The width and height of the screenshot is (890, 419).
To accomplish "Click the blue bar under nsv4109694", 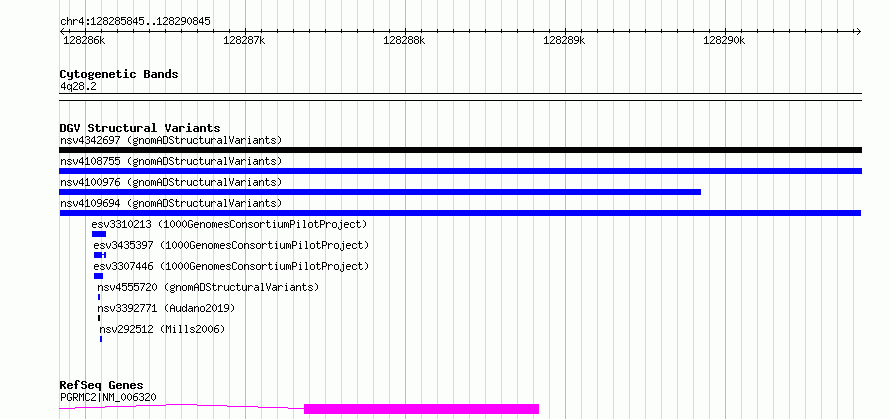I will click(x=460, y=213).
